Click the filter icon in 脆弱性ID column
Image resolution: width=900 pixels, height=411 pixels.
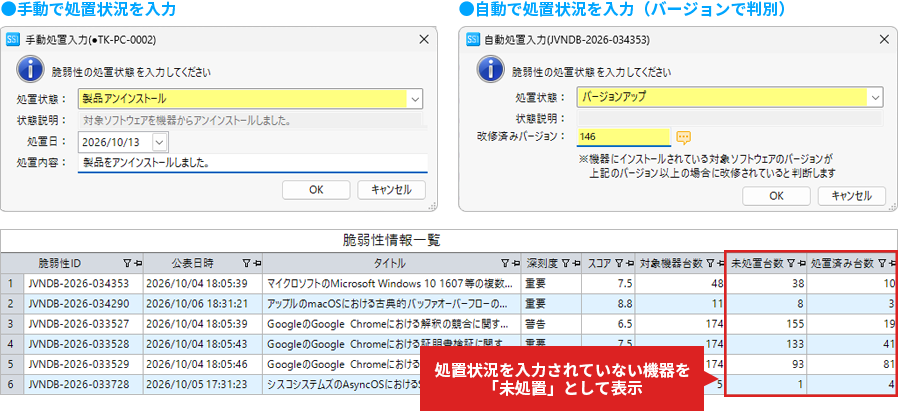click(x=127, y=263)
